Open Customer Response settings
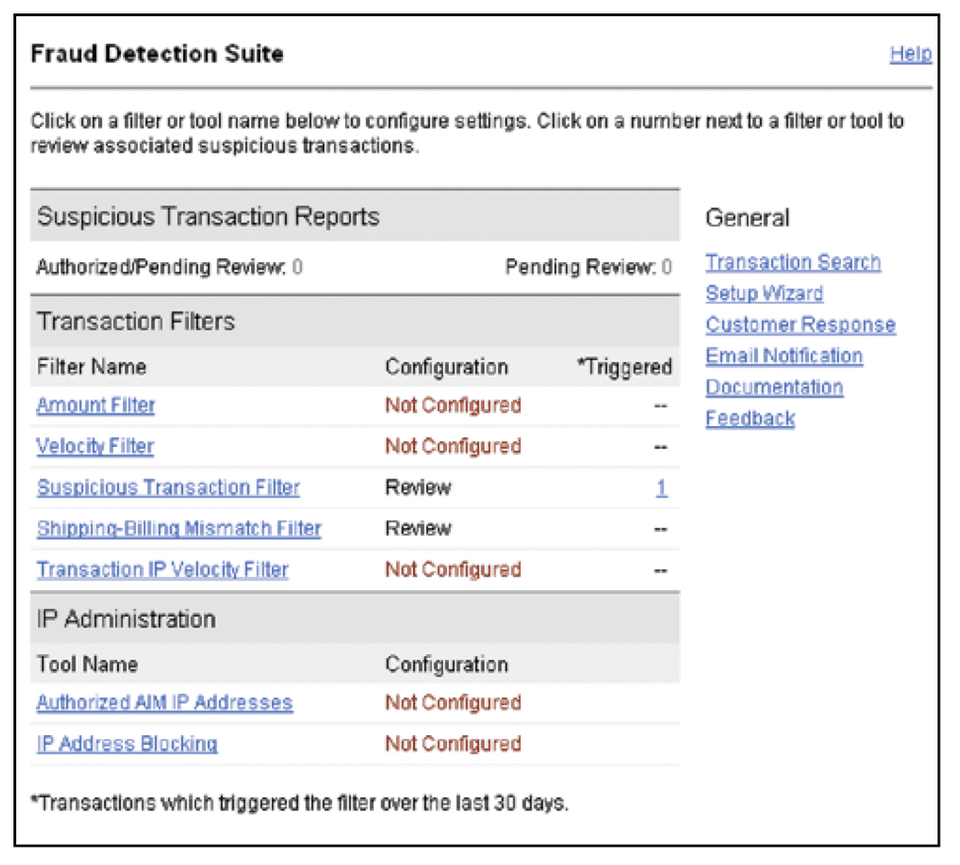This screenshot has height=865, width=960. tap(800, 324)
